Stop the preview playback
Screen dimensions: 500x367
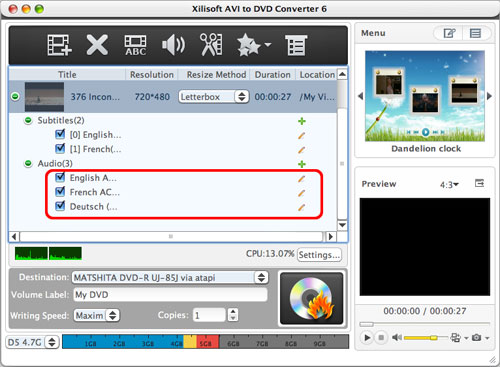(381, 338)
